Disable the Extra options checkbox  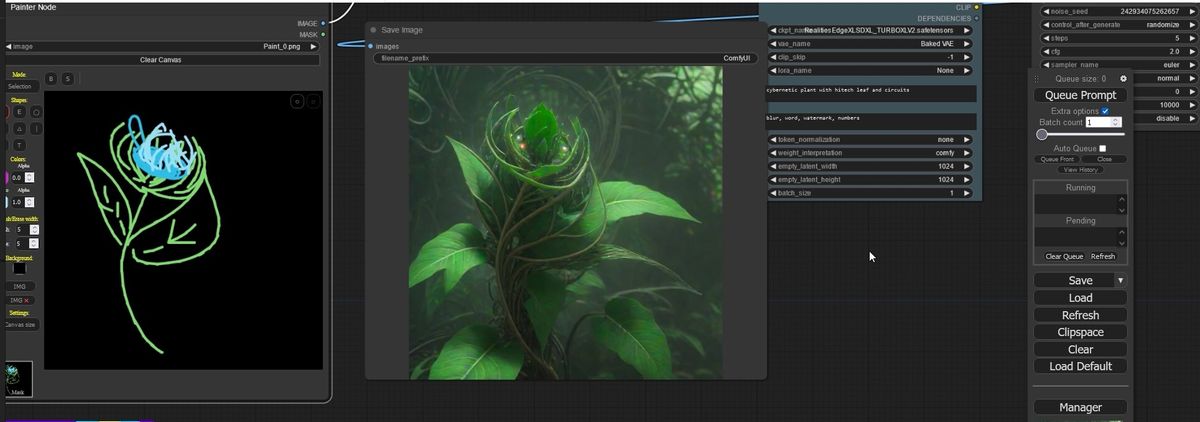[x=1105, y=111]
